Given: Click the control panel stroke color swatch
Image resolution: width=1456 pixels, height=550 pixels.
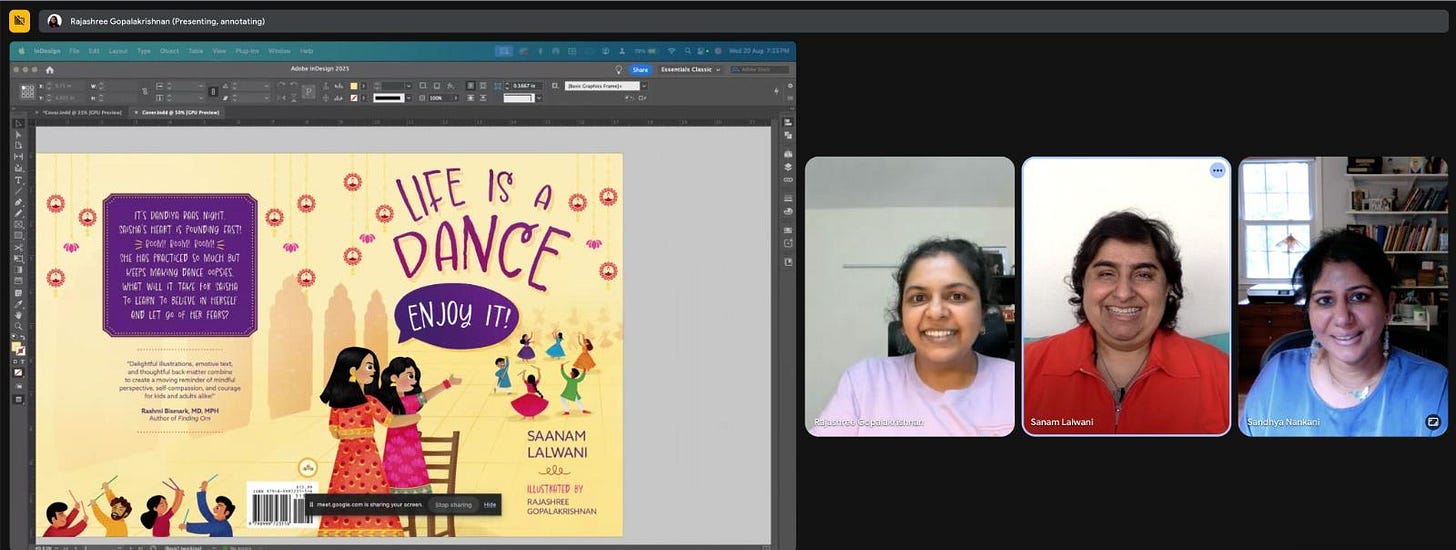Looking at the screenshot, I should point(354,98).
